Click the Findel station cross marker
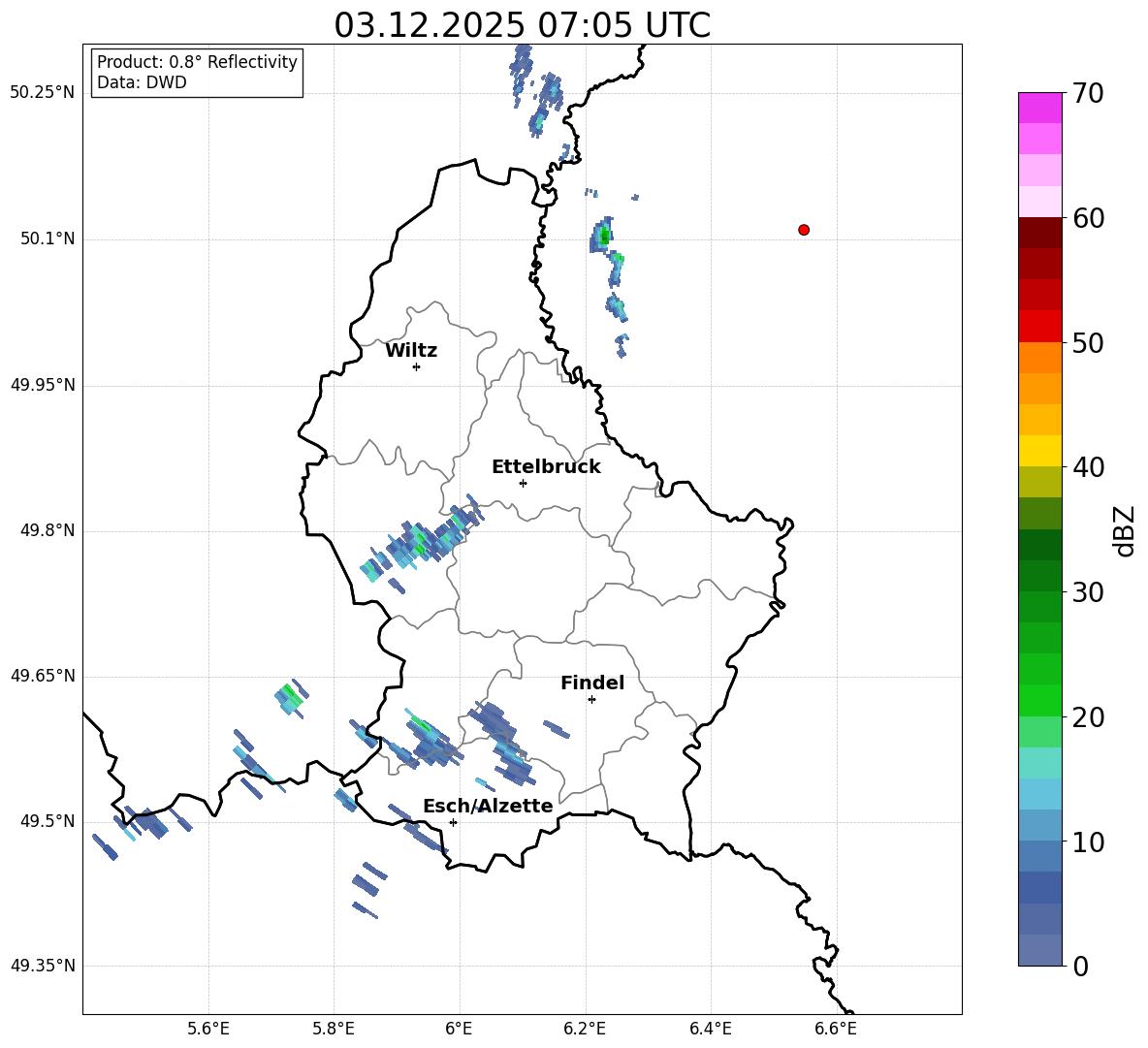The image size is (1148, 1048). tap(592, 700)
